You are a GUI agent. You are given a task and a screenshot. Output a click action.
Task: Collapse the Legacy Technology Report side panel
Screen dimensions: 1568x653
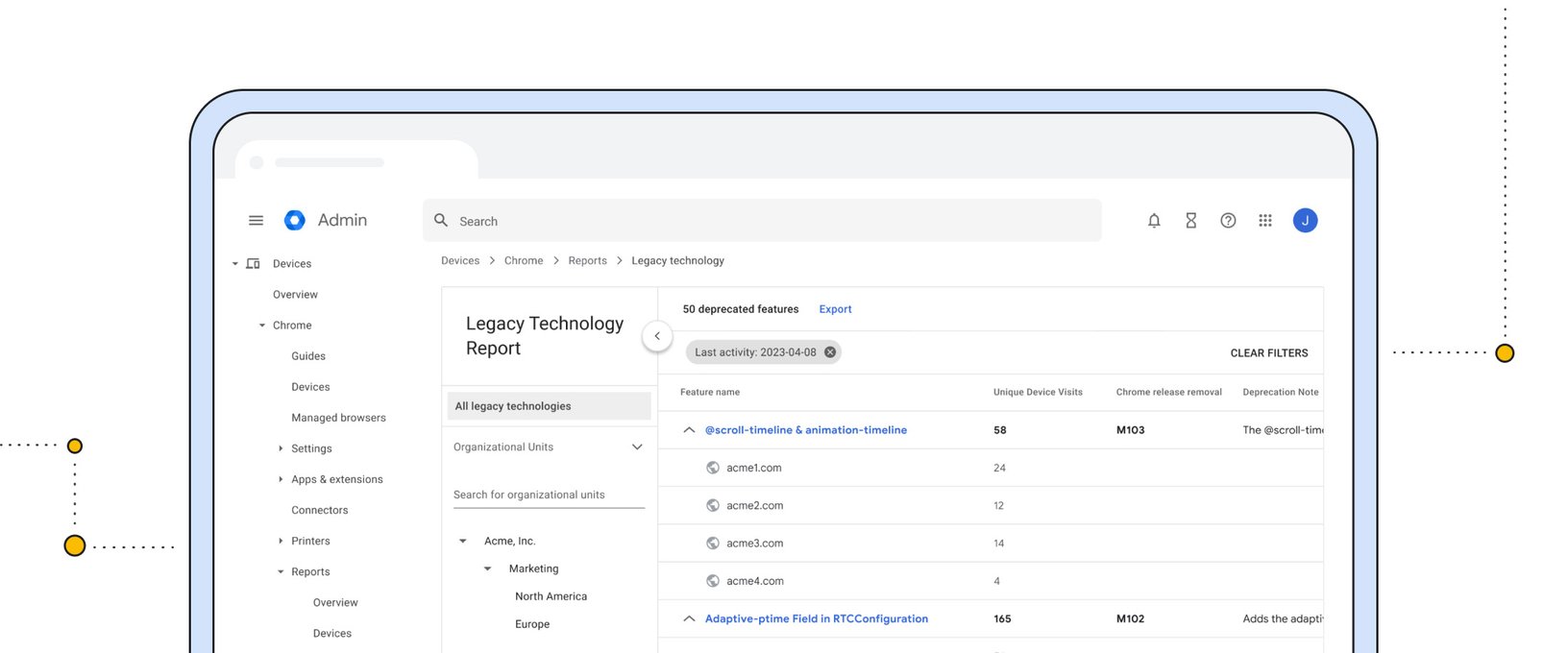(657, 336)
